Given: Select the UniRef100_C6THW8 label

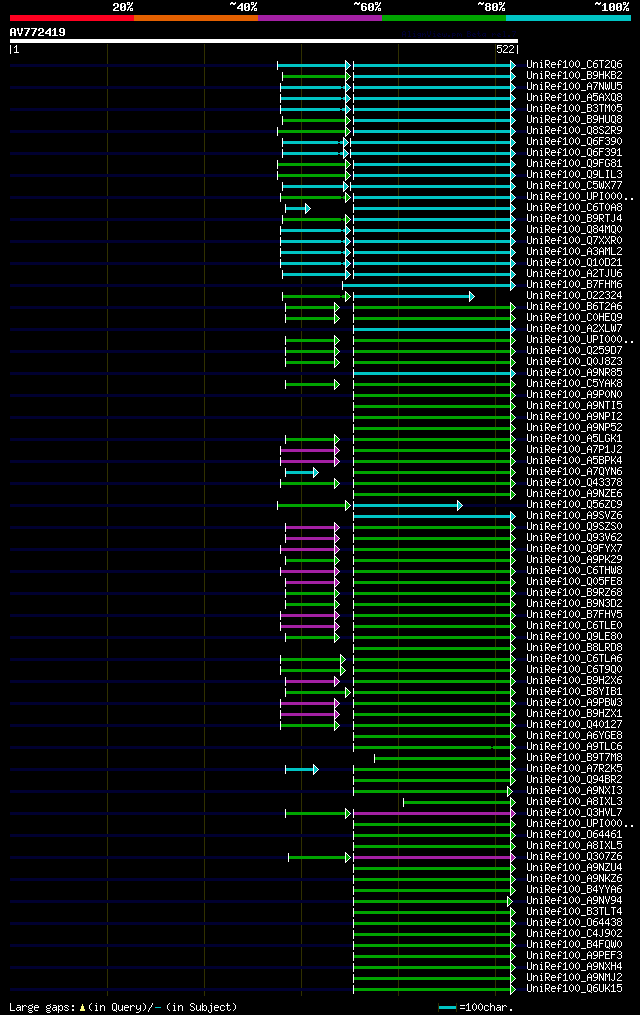Looking at the screenshot, I should pos(574,571).
